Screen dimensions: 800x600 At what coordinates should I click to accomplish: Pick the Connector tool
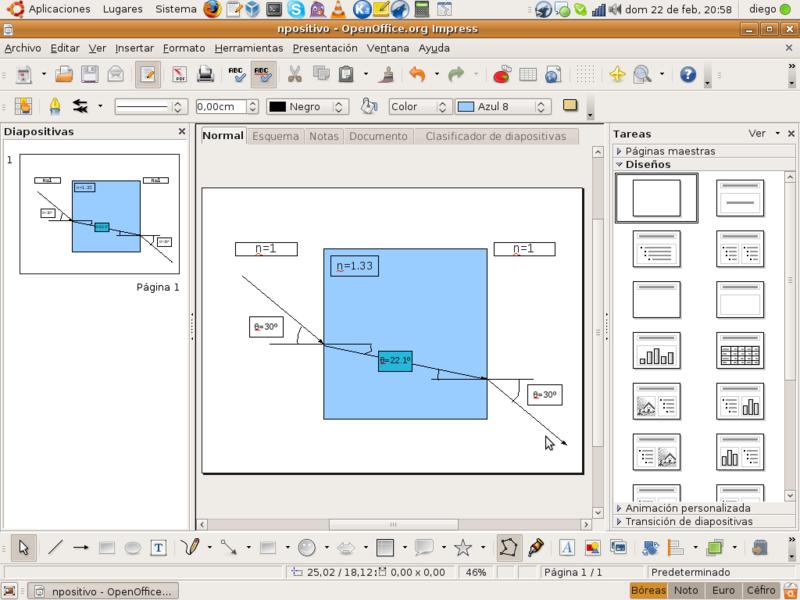(229, 548)
